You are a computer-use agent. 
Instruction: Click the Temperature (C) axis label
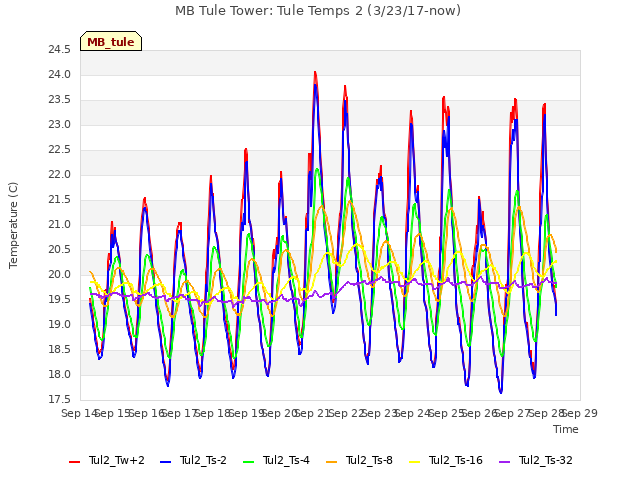click(13, 225)
